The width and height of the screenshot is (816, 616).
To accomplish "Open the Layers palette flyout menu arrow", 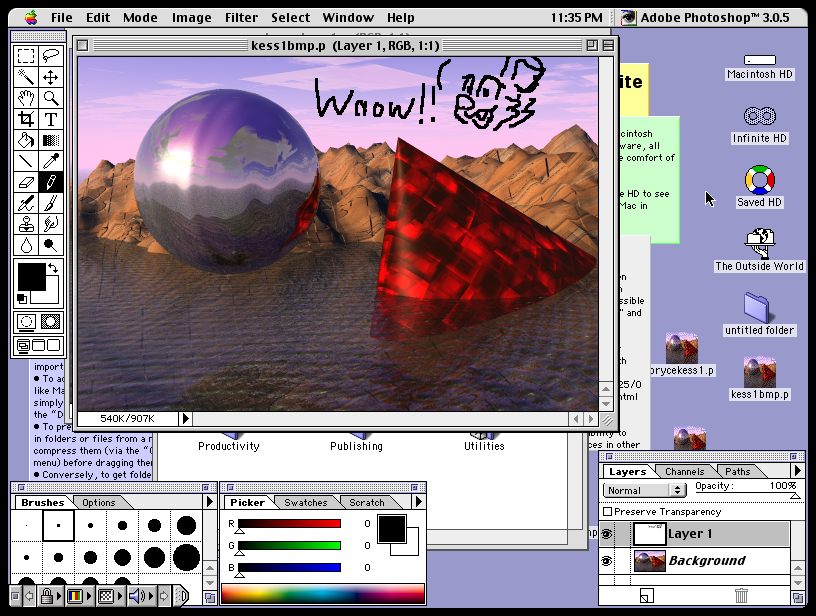I will (797, 470).
